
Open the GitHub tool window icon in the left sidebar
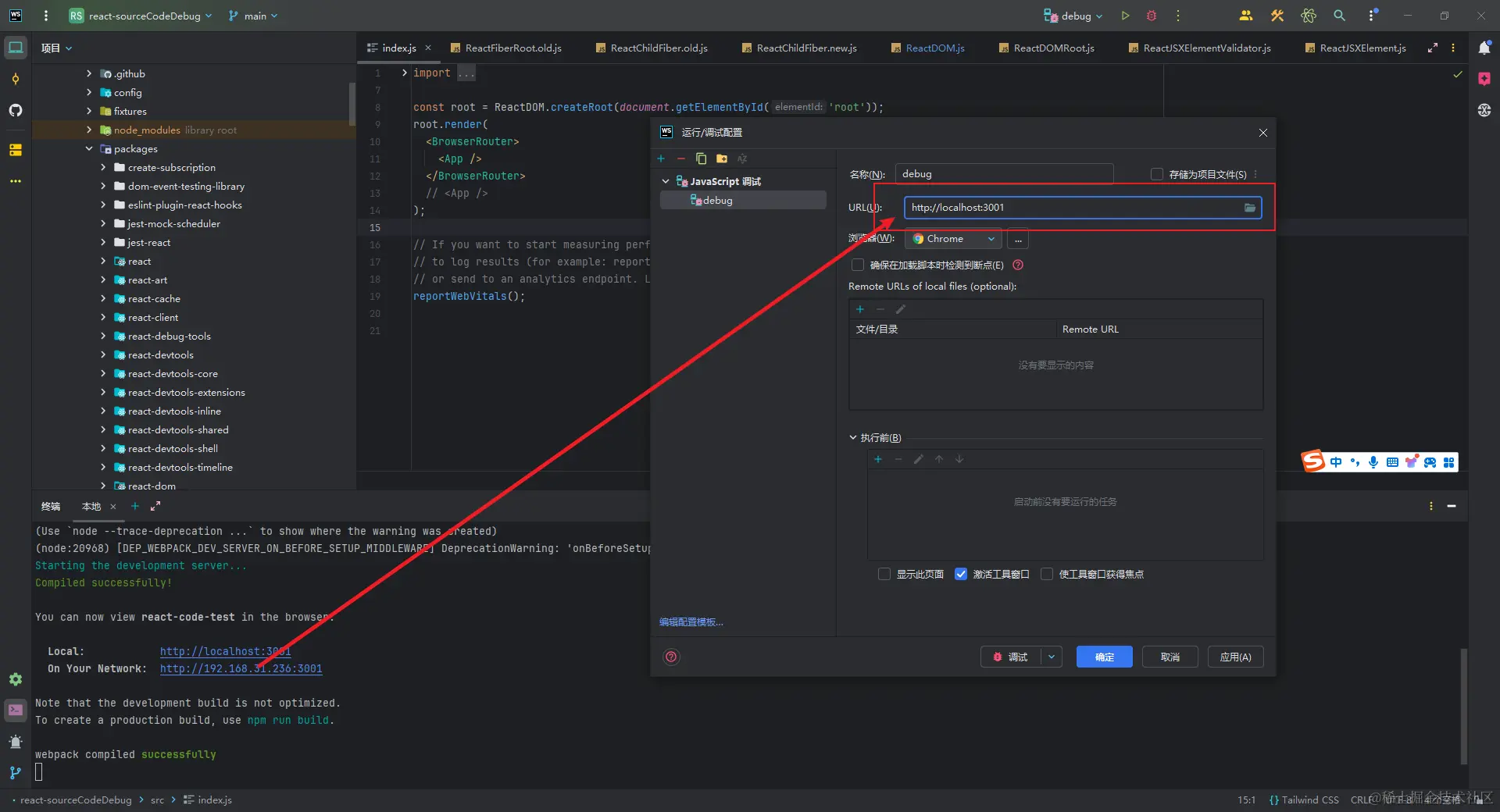16,110
